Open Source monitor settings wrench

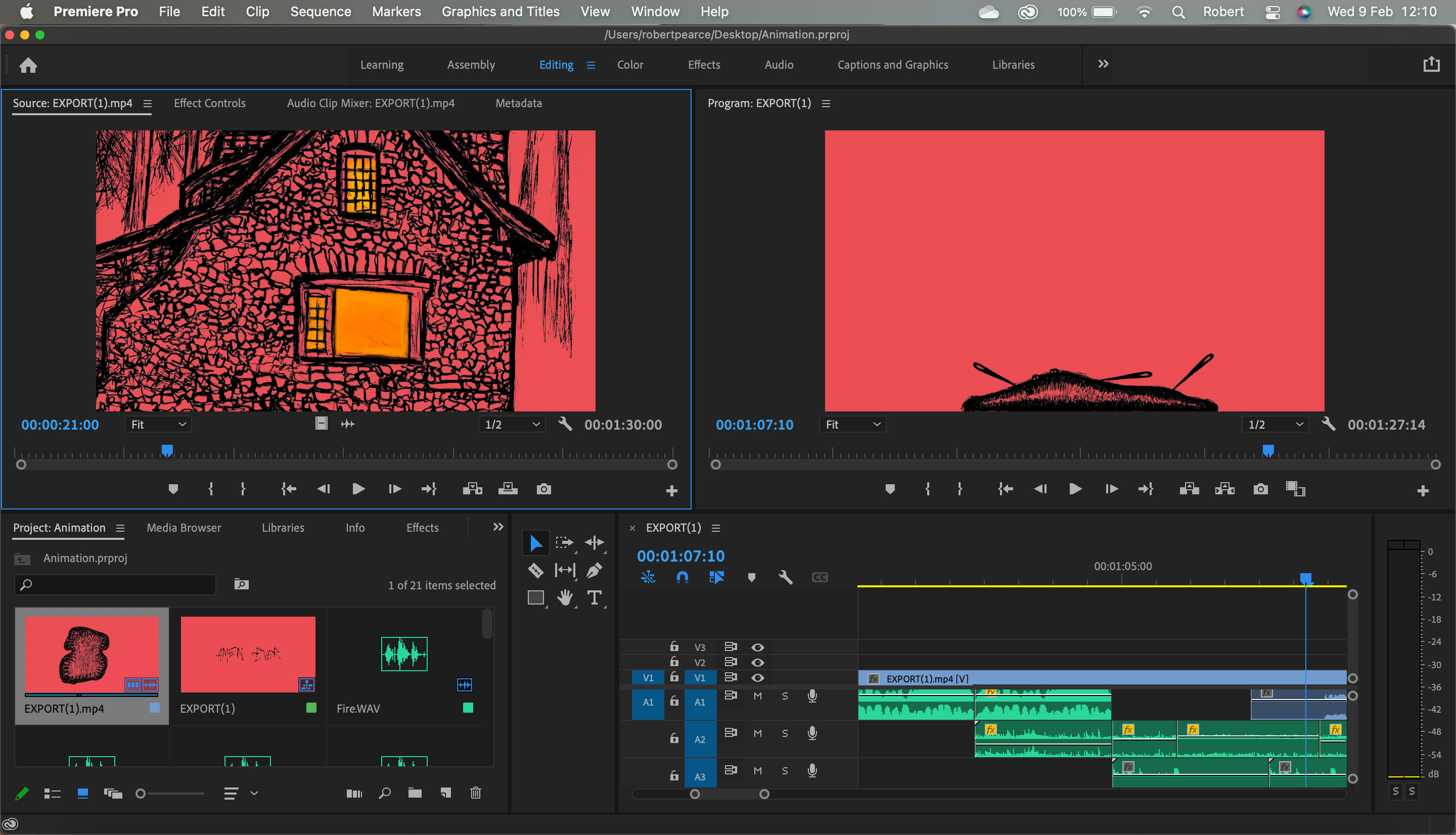tap(565, 425)
